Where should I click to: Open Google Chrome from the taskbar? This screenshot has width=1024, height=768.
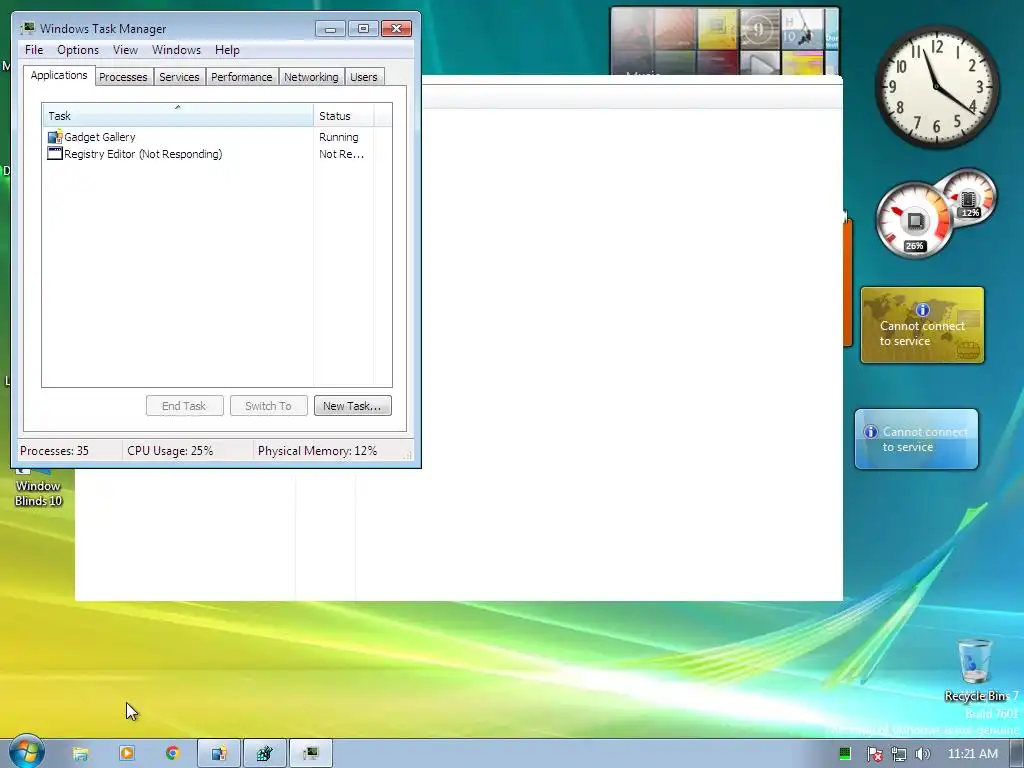[x=172, y=754]
